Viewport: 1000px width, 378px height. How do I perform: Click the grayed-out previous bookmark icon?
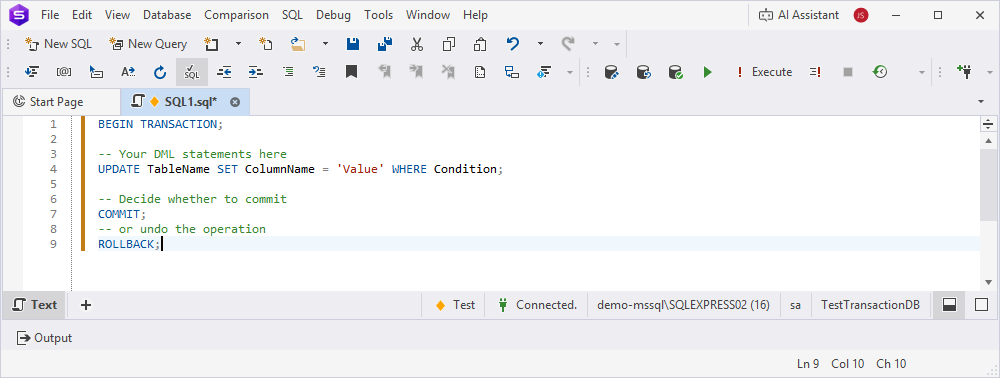click(384, 72)
